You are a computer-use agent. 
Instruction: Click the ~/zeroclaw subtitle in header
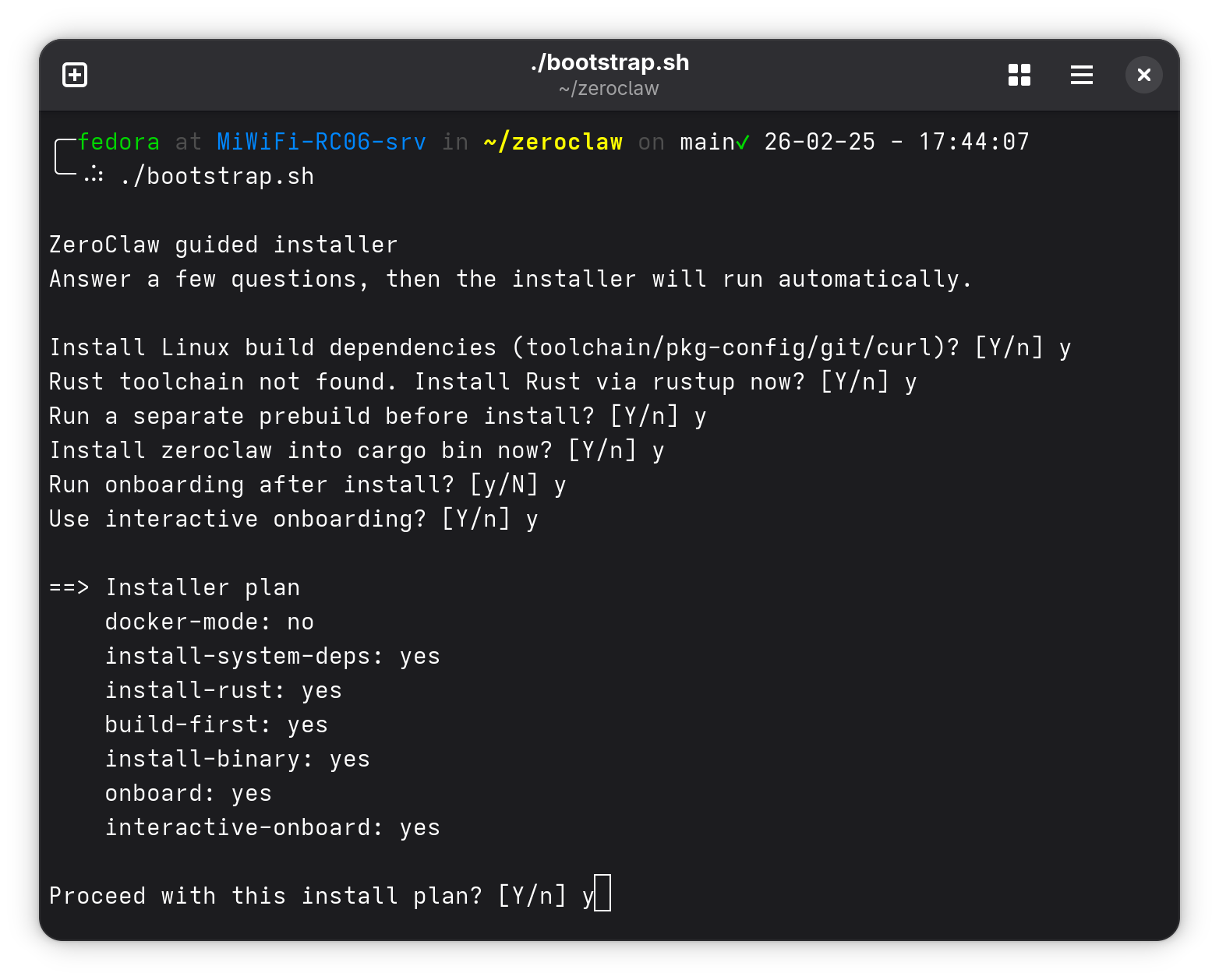pos(609,89)
